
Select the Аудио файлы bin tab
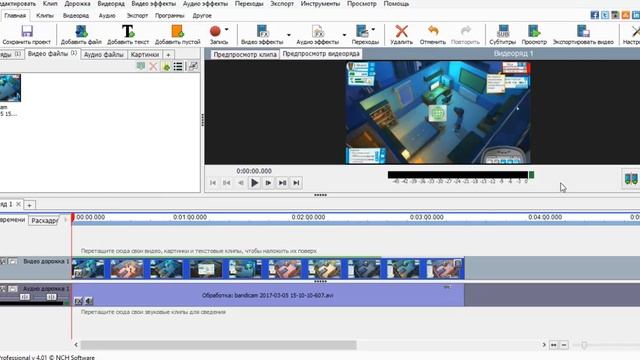pyautogui.click(x=104, y=55)
